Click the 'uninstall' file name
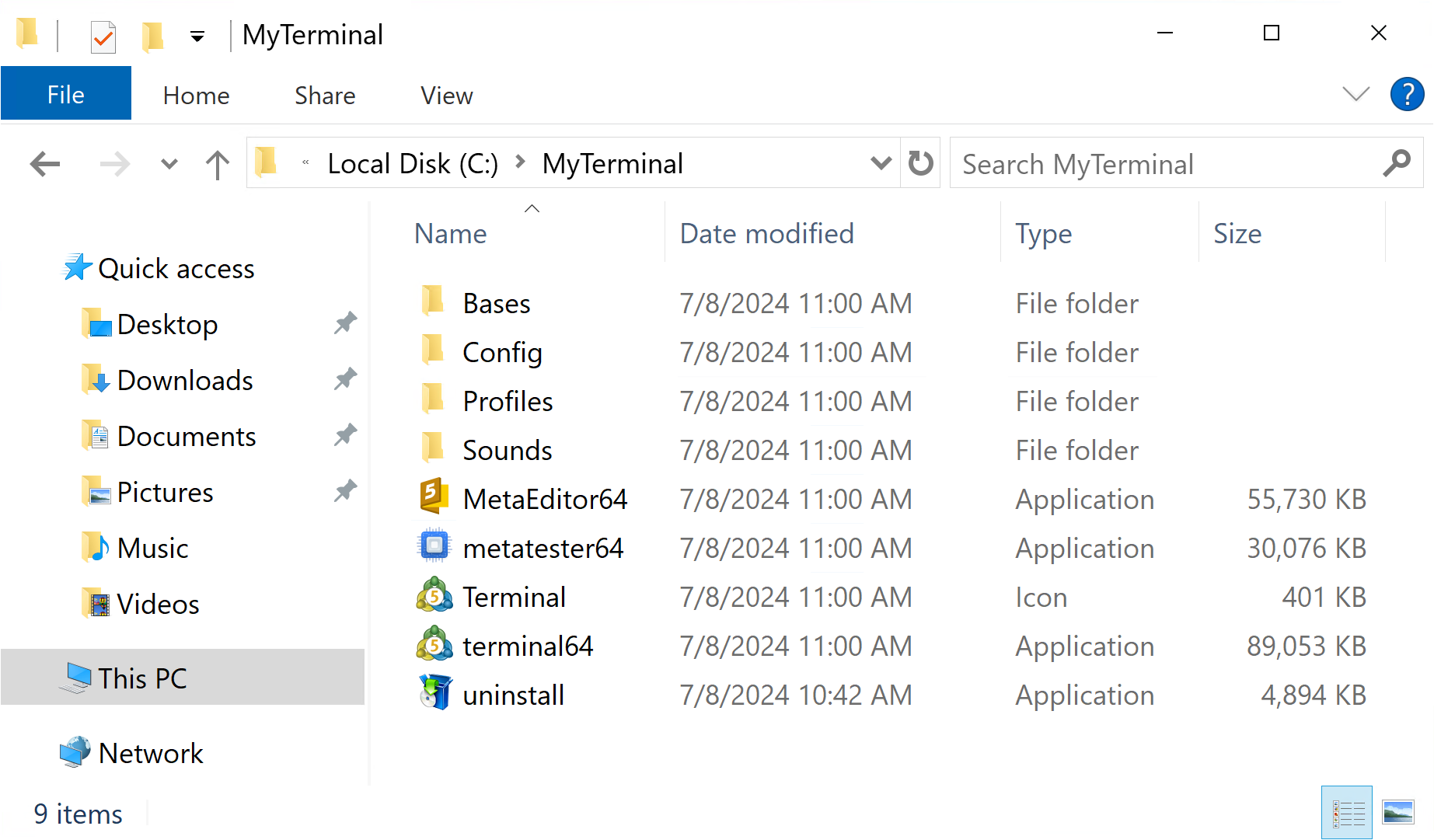The height and width of the screenshot is (840, 1434). click(513, 694)
